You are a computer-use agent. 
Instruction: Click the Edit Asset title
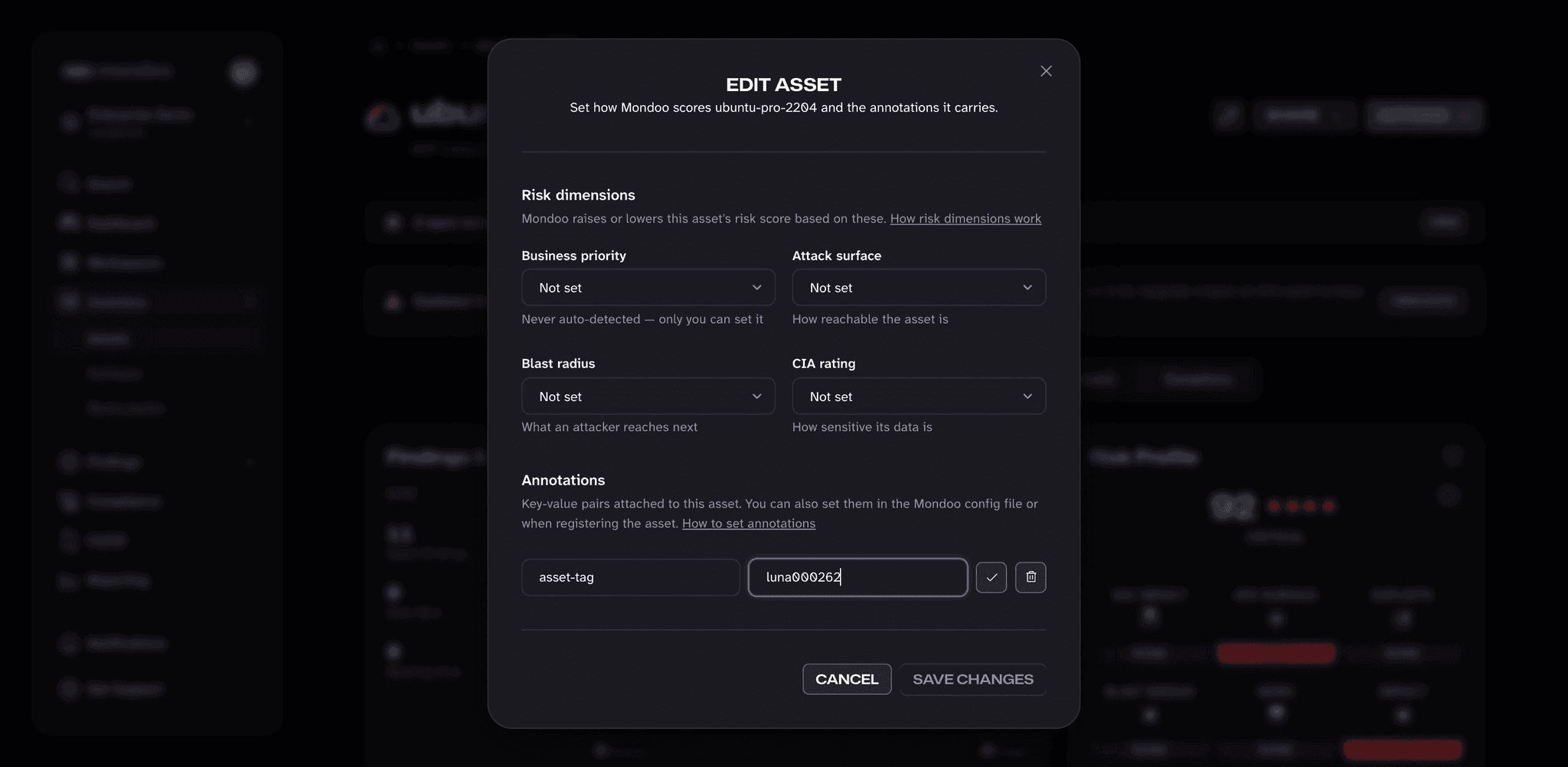[783, 85]
